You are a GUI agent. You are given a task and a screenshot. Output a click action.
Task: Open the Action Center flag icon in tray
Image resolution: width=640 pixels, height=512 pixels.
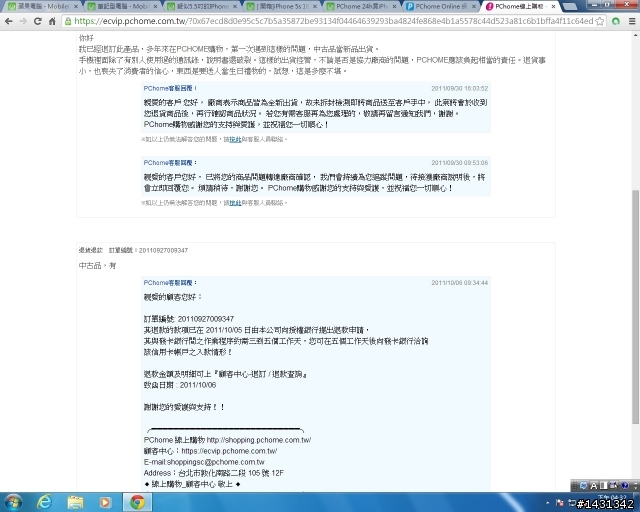point(560,503)
